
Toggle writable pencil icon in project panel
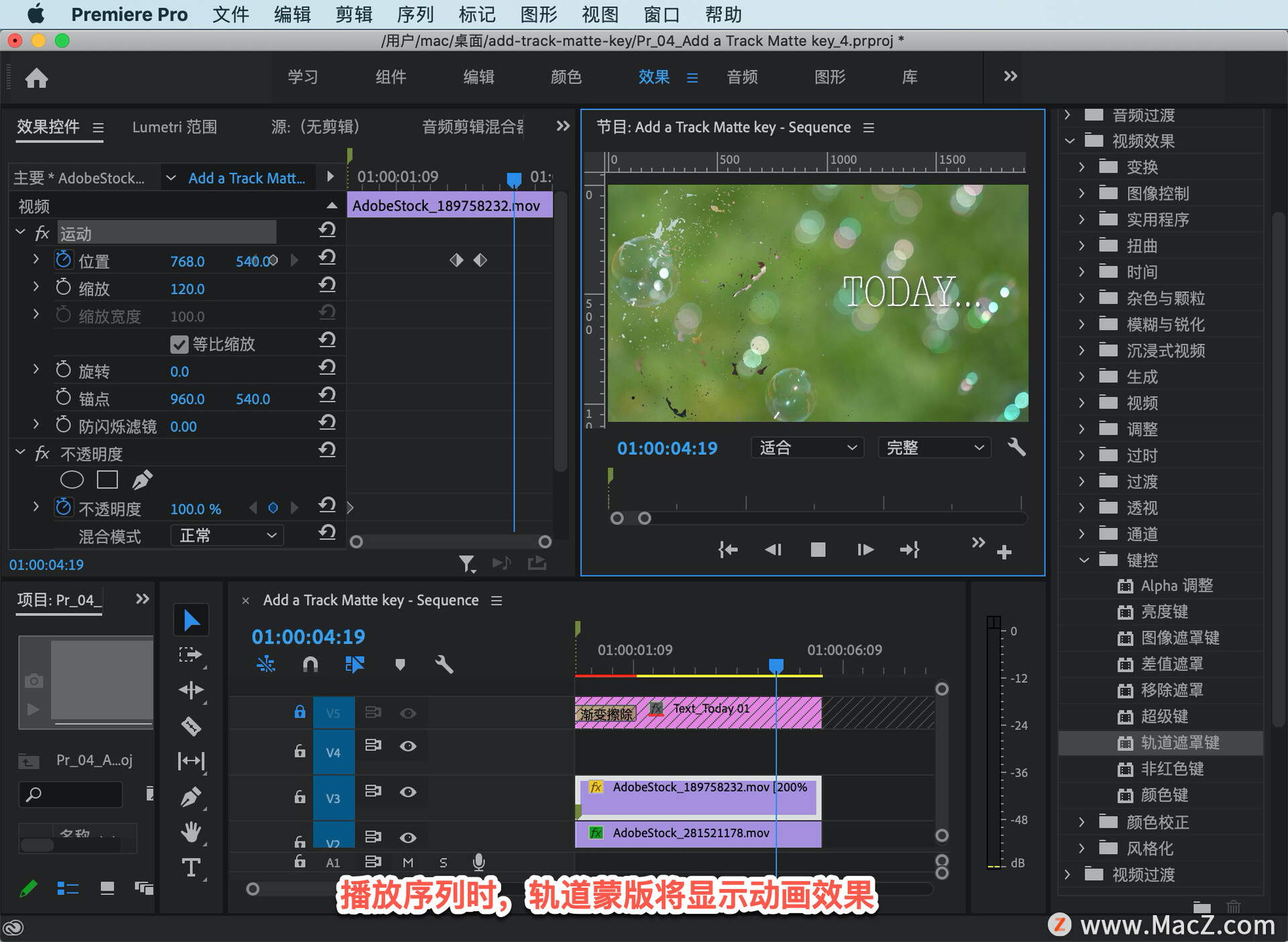click(x=28, y=888)
